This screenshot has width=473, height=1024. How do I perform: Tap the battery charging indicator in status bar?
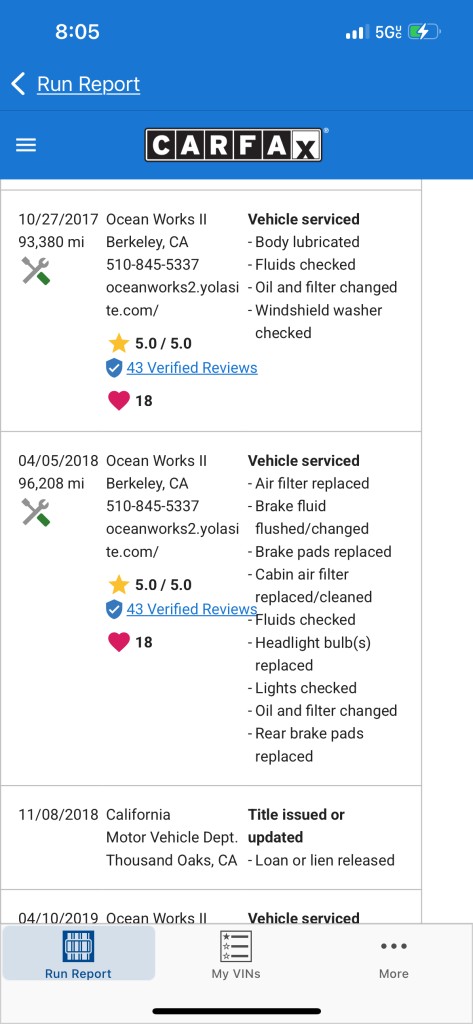[425, 31]
